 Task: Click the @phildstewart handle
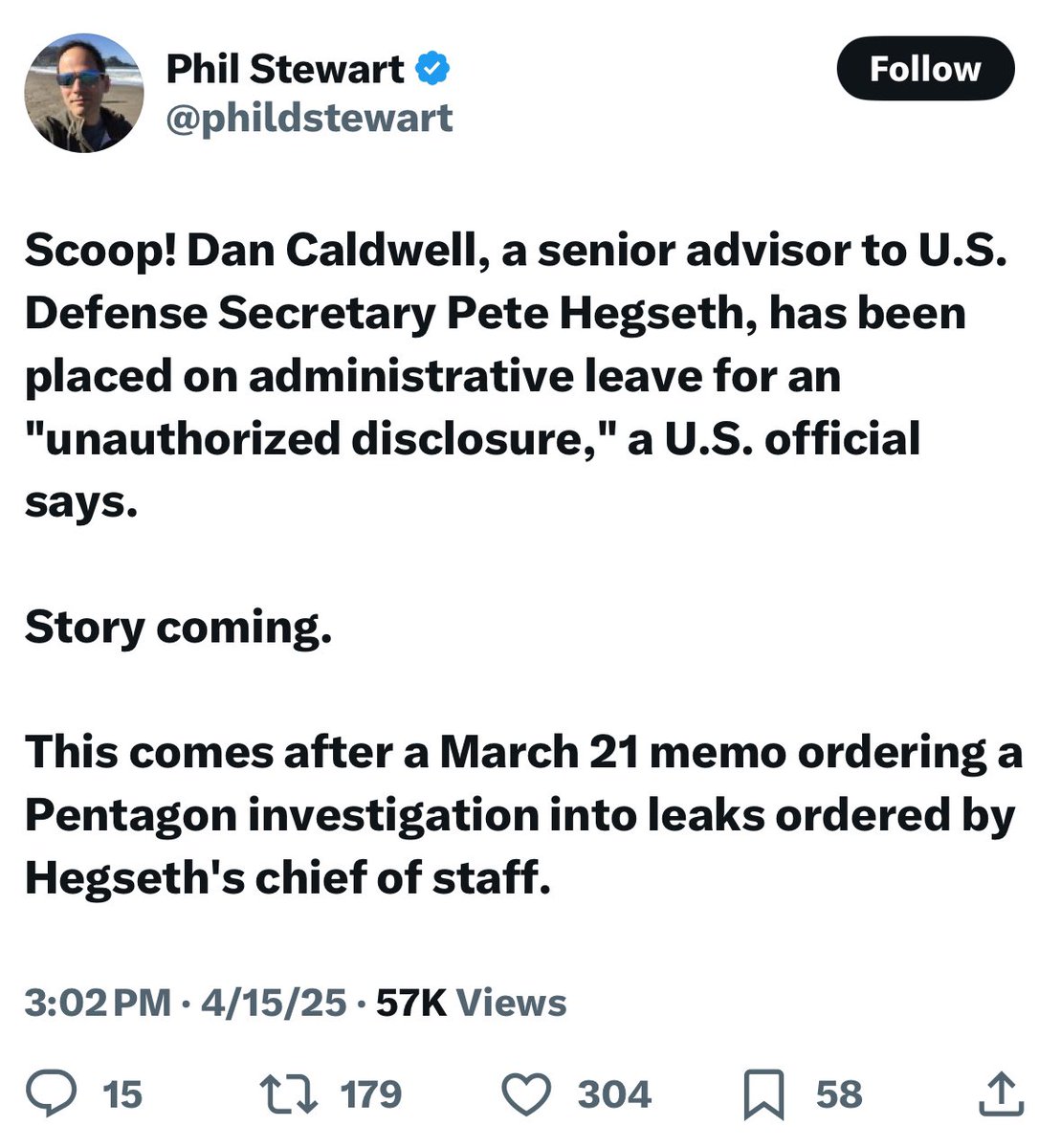(x=310, y=118)
